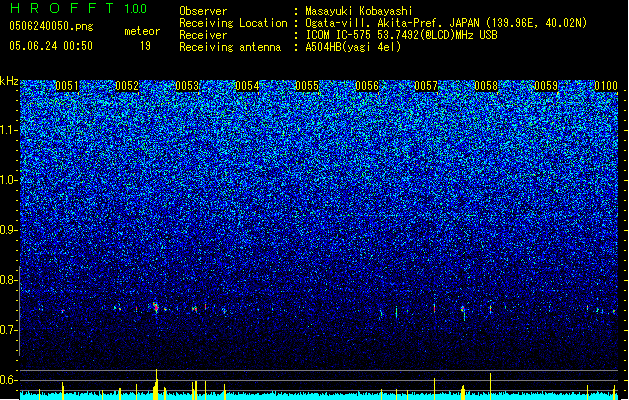
Task: Click observer name Masayuki Kobayashi
Action: pyautogui.click(x=359, y=11)
